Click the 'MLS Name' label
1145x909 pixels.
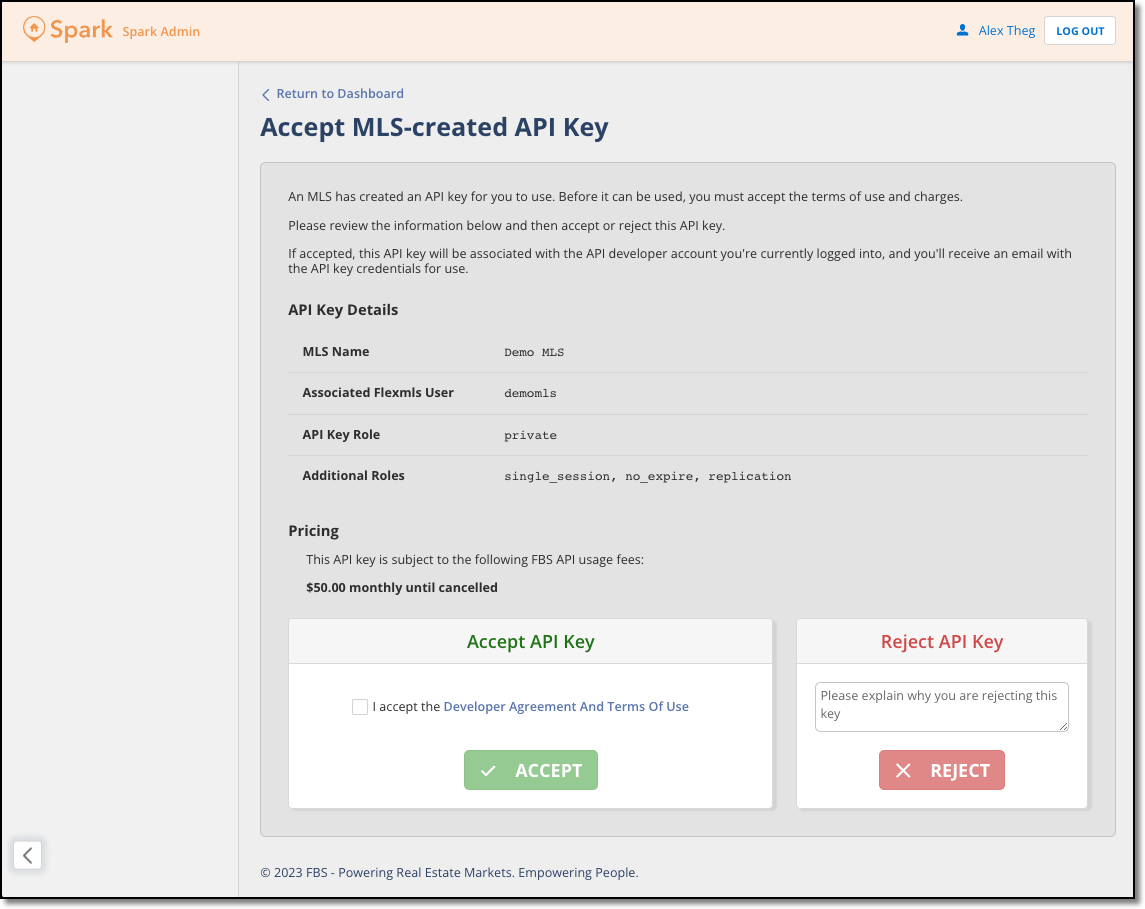click(x=336, y=352)
